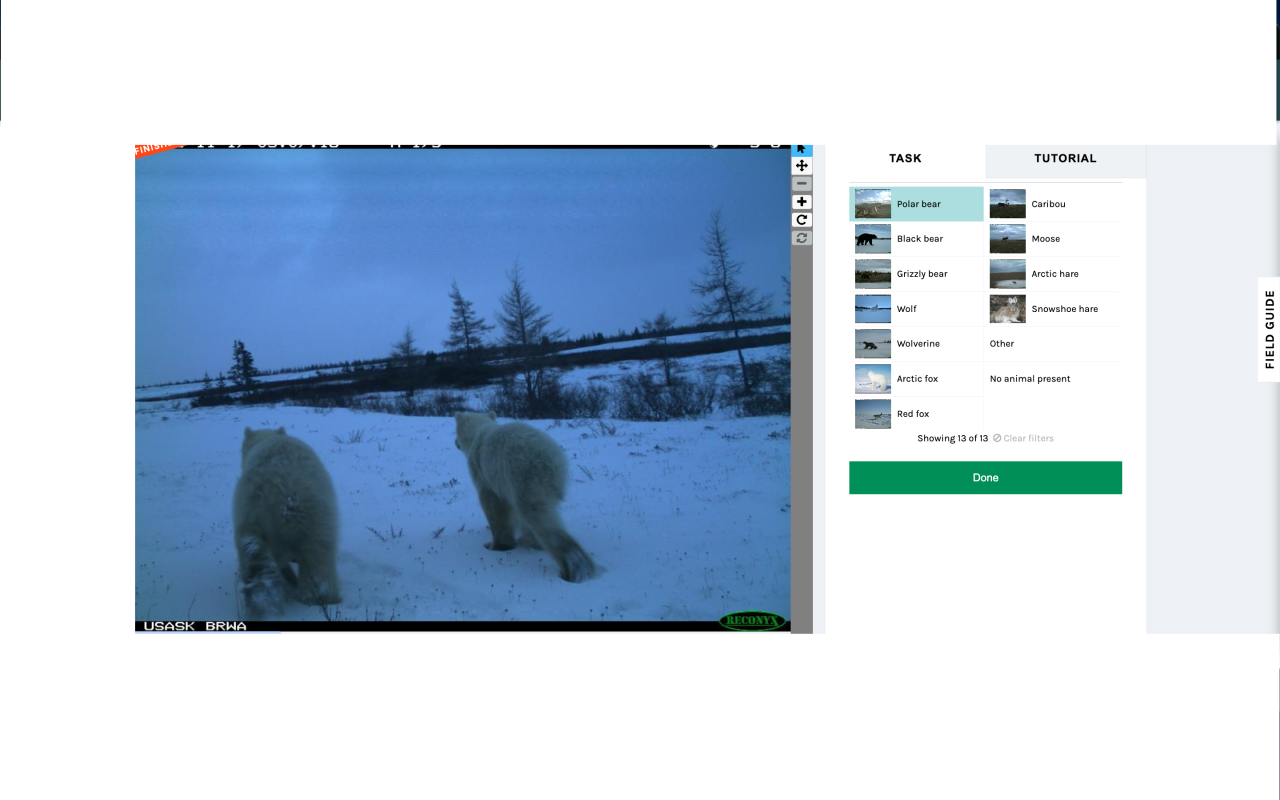Click the green Done button
Viewport: 1280px width, 800px height.
985,478
